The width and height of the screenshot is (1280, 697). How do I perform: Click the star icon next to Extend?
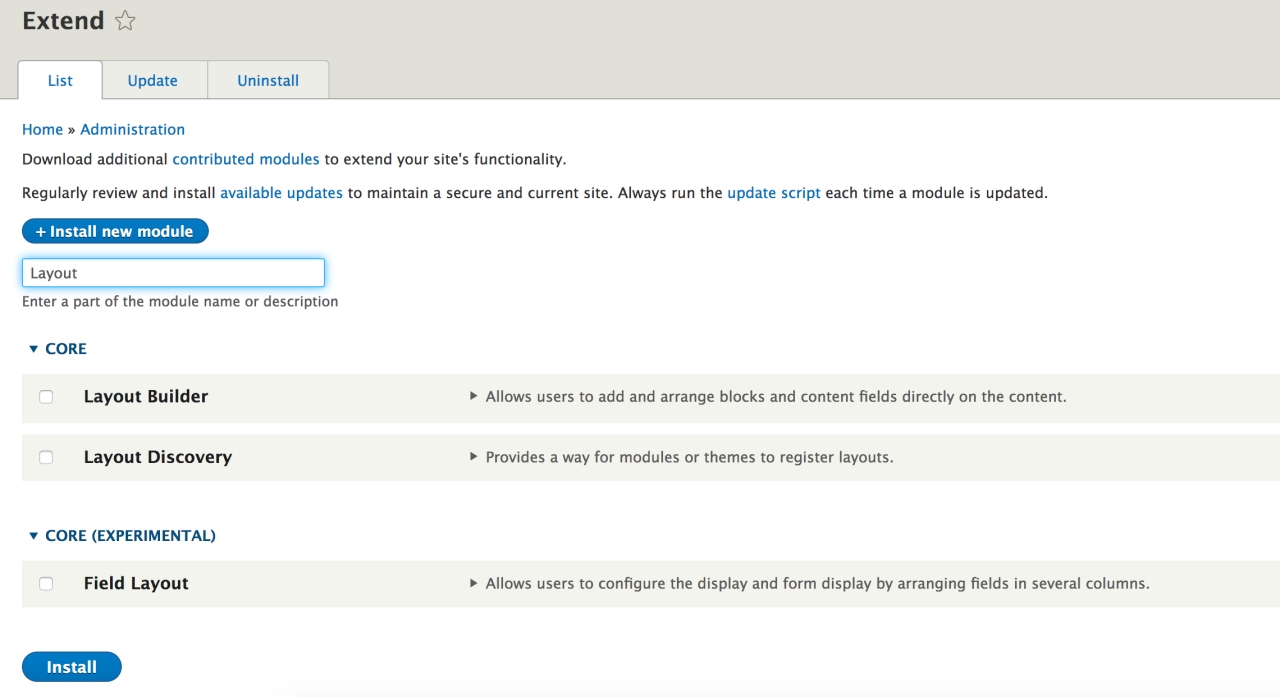[124, 19]
